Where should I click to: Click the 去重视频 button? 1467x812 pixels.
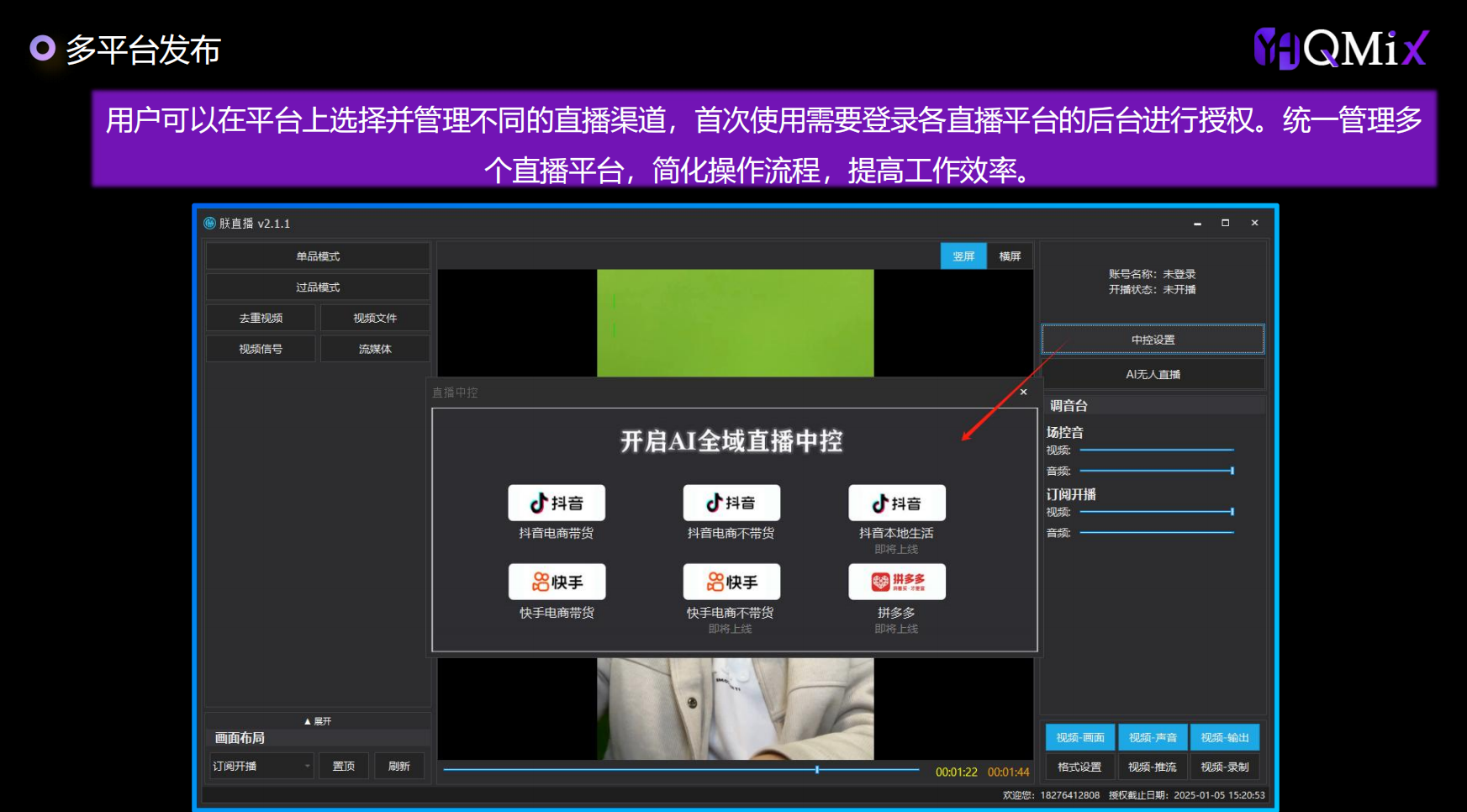tap(261, 318)
